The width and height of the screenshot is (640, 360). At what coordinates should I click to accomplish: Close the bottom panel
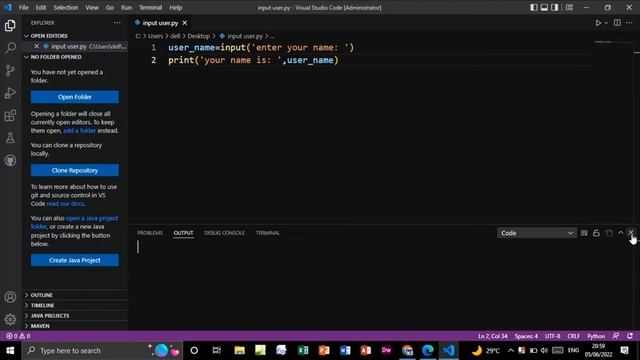tap(631, 233)
